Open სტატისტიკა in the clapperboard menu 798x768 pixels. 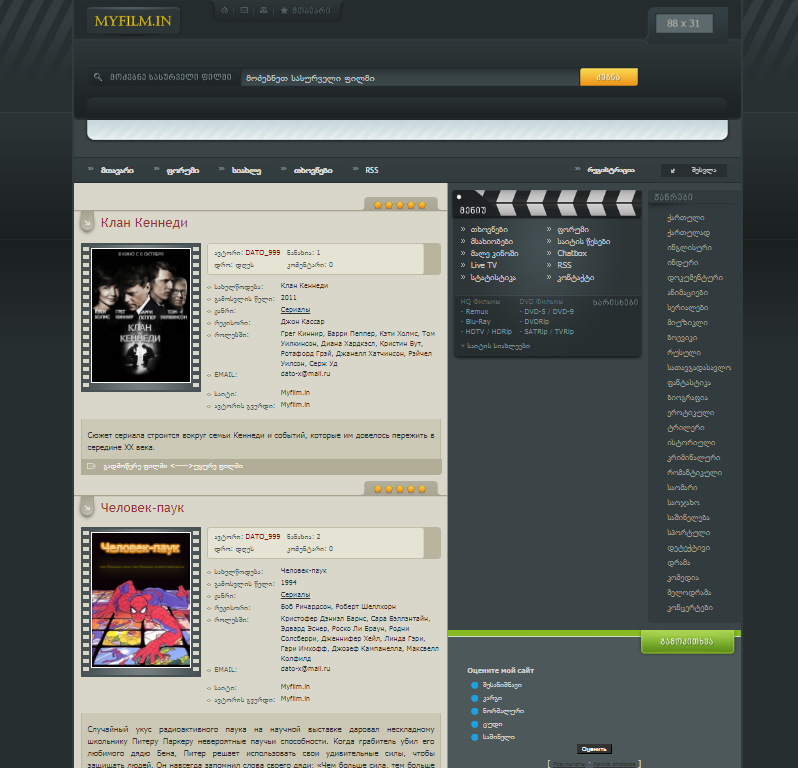(x=493, y=278)
